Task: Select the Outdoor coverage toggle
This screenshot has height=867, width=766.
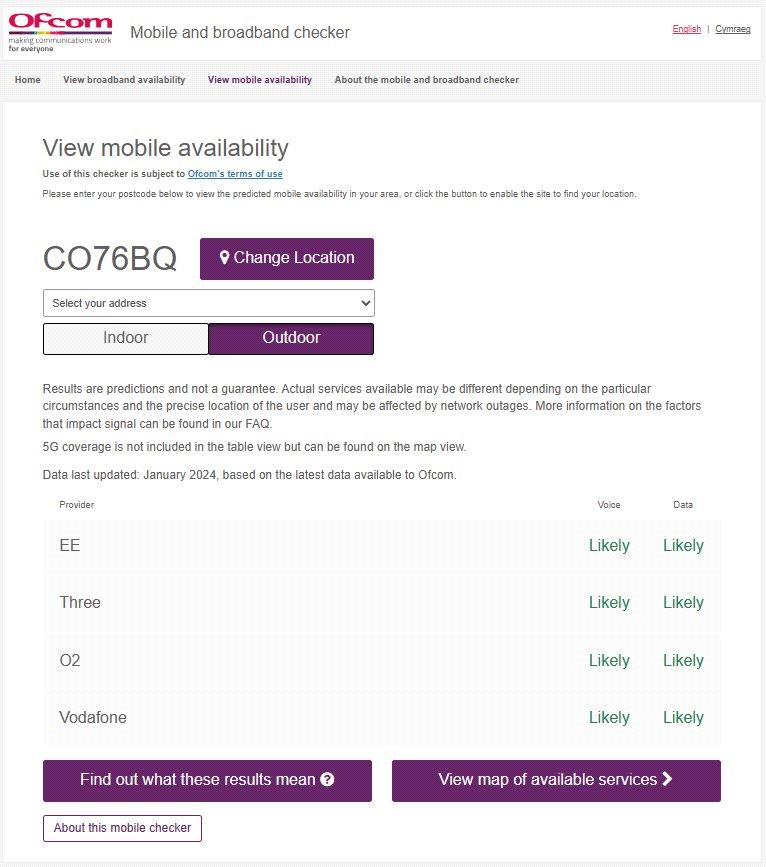Action: pyautogui.click(x=291, y=338)
